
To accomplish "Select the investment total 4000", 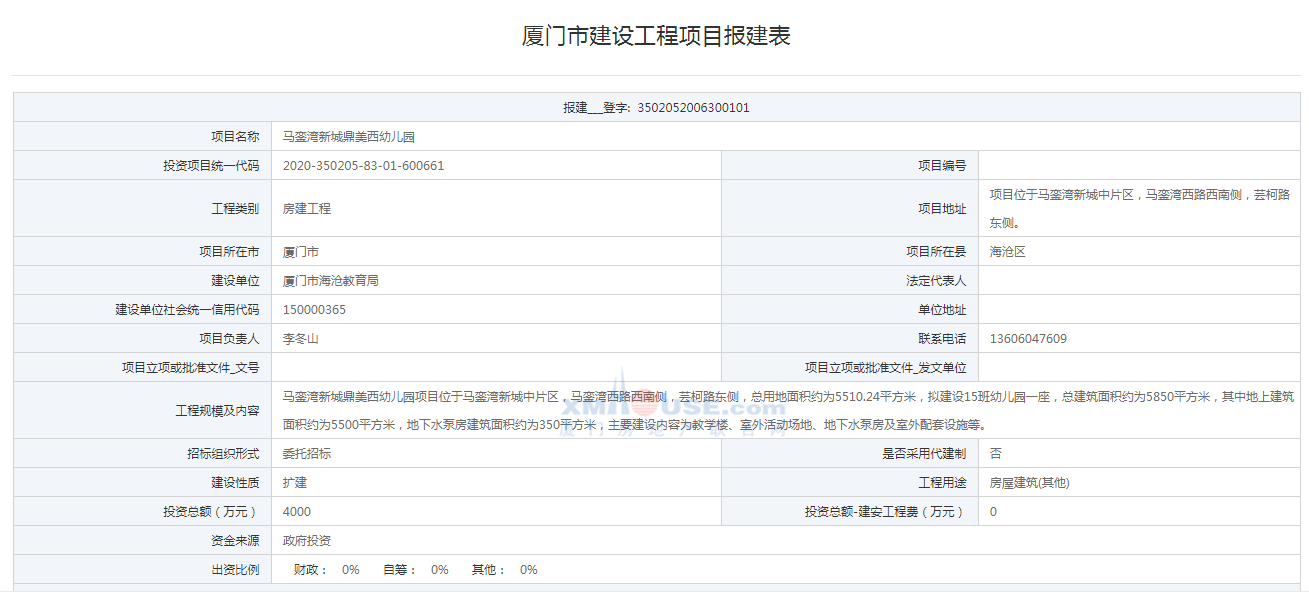I will 297,512.
